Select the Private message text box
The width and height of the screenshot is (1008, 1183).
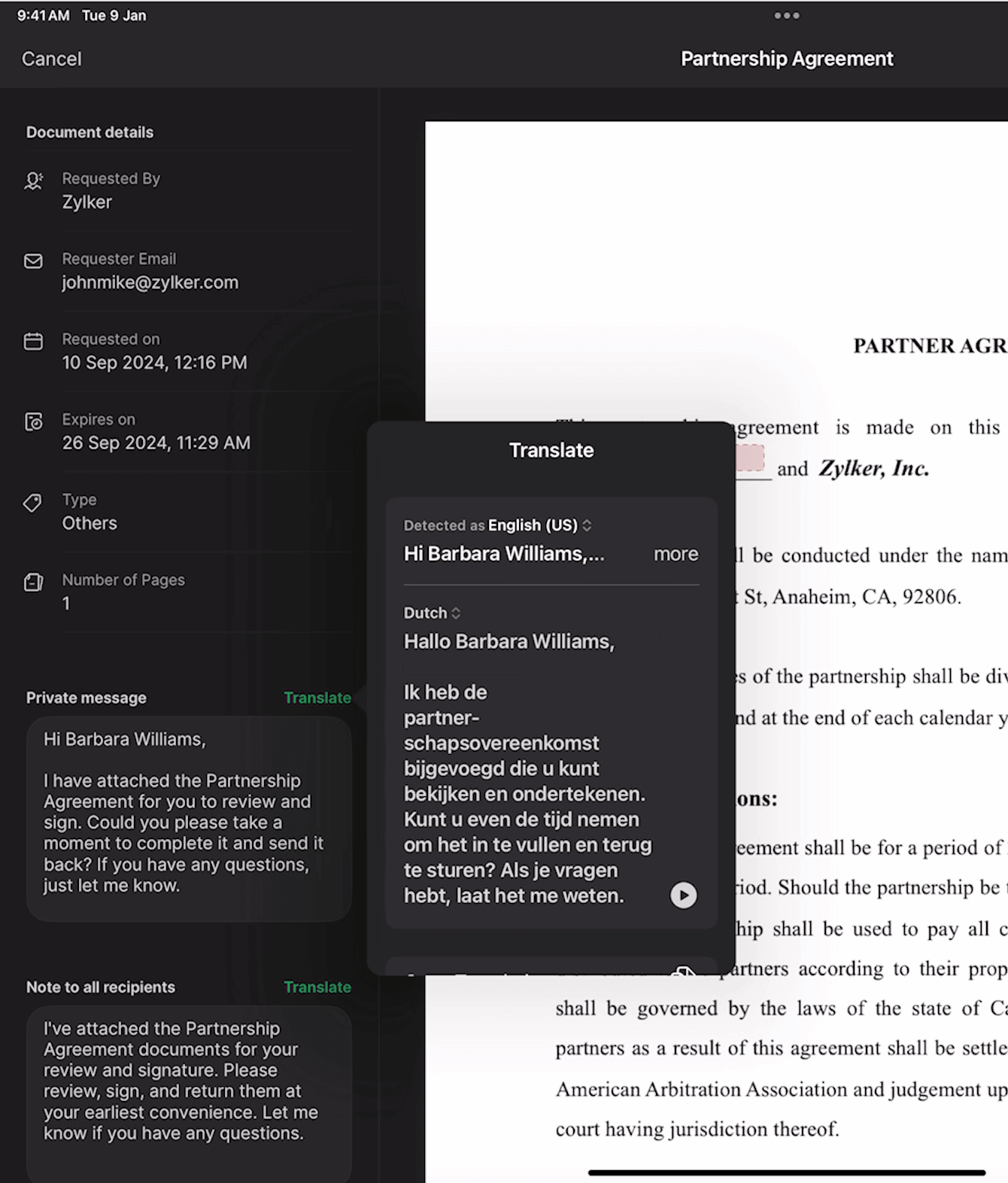point(189,817)
